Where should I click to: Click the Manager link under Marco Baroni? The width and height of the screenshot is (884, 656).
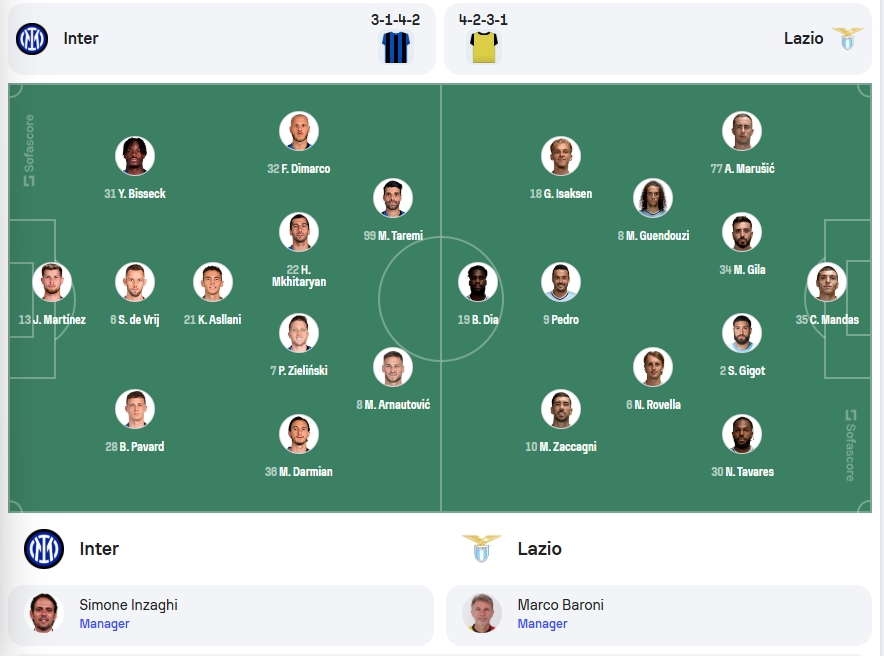542,624
